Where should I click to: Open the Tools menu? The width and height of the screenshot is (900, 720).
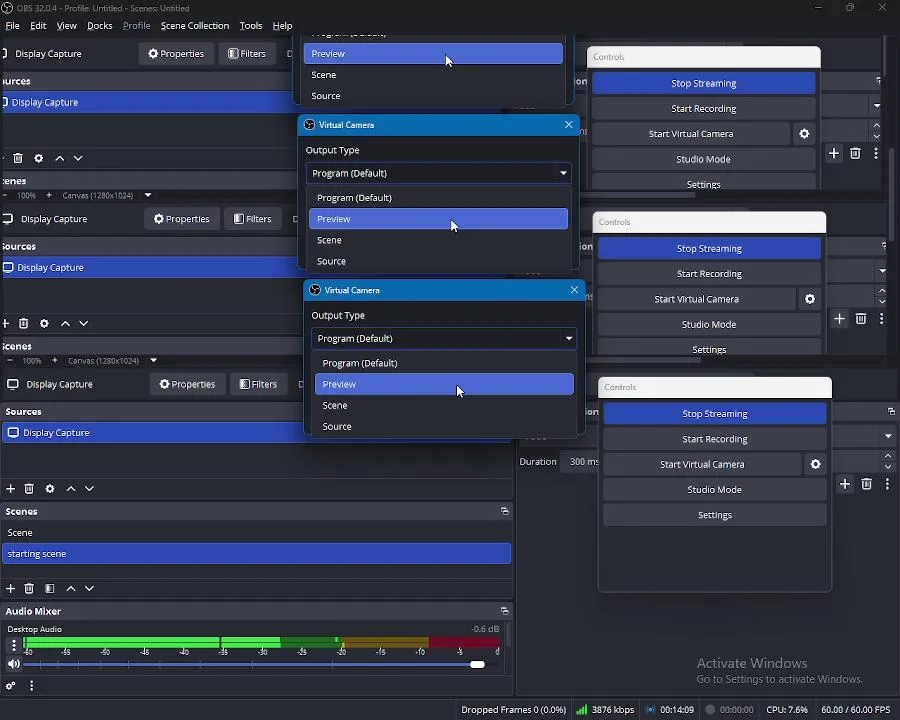pos(251,25)
